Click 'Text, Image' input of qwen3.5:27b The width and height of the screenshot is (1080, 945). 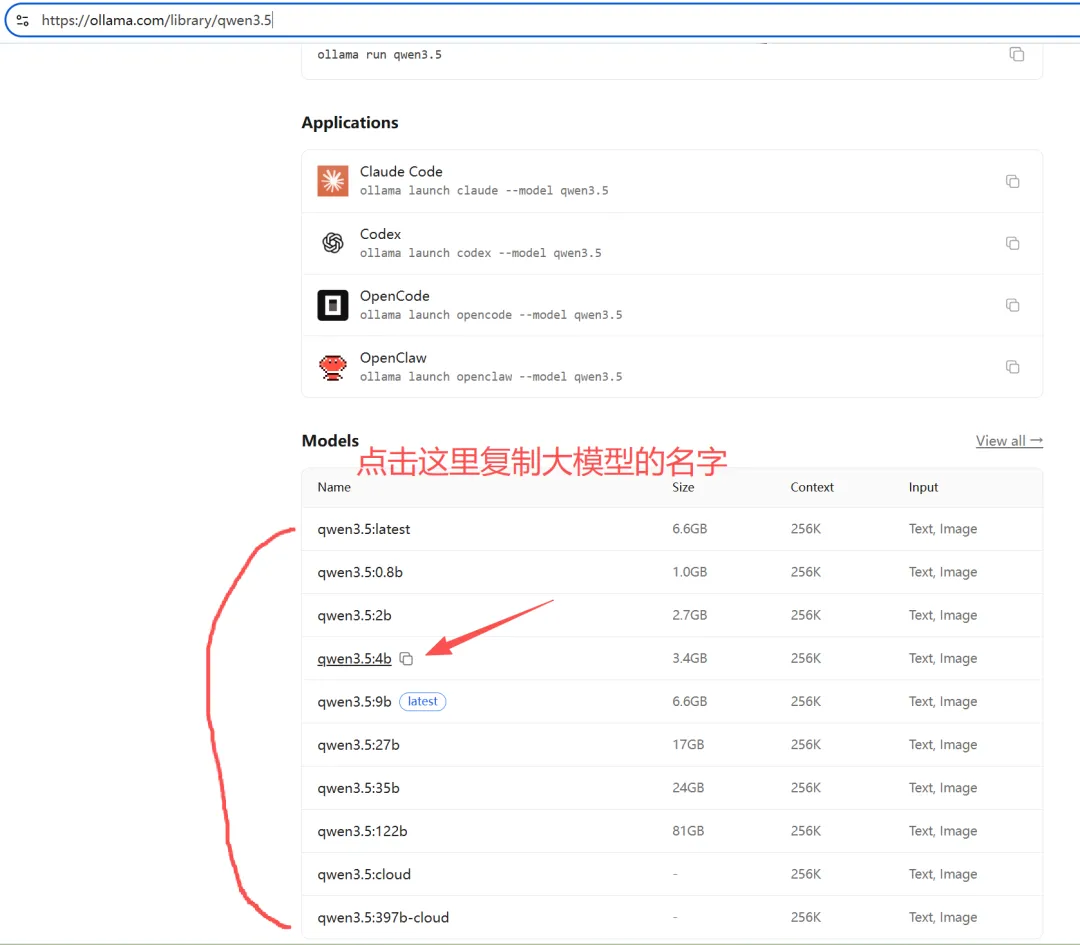click(x=943, y=745)
